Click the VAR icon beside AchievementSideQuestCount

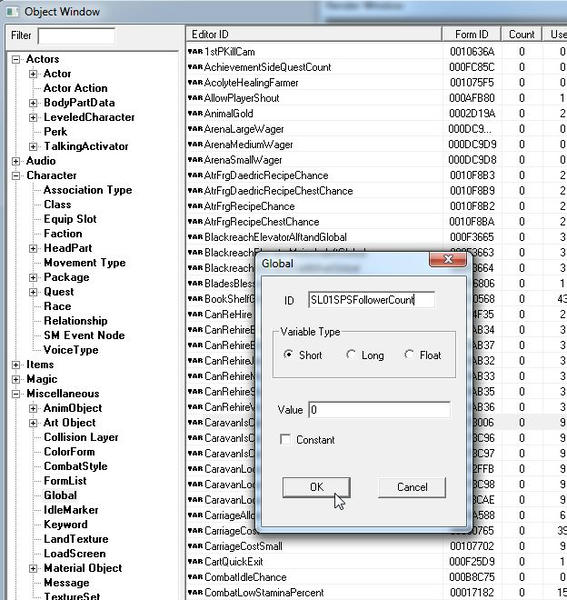(195, 67)
